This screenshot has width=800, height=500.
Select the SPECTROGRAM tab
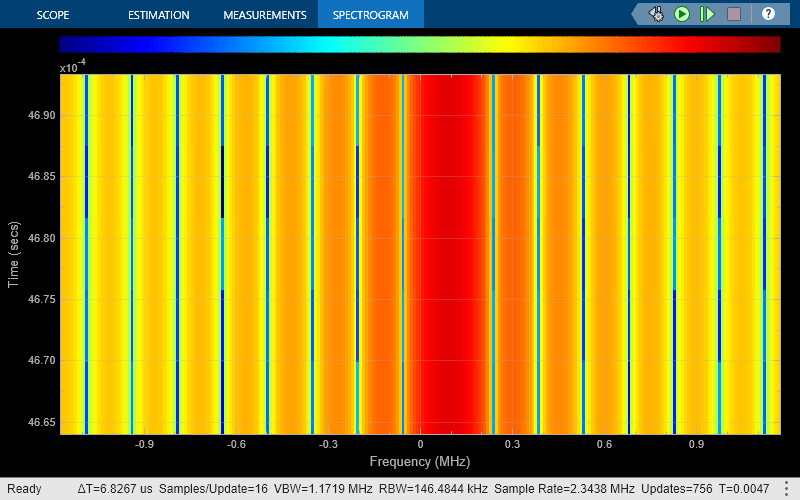click(x=370, y=15)
